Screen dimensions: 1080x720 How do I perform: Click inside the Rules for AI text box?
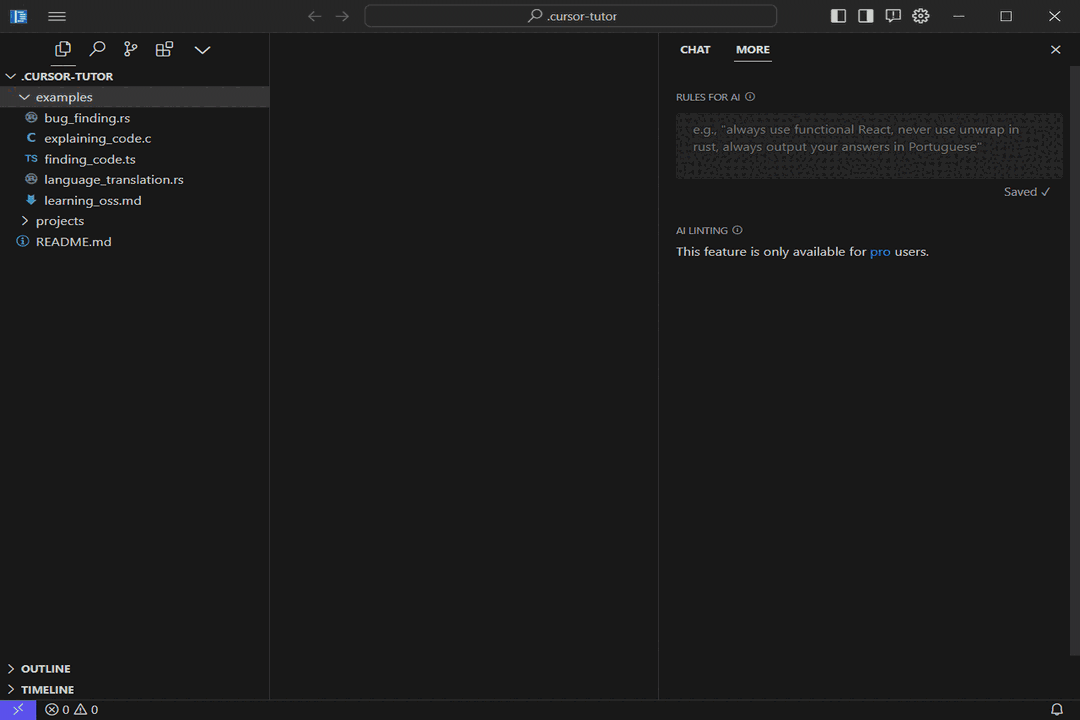pyautogui.click(x=869, y=146)
